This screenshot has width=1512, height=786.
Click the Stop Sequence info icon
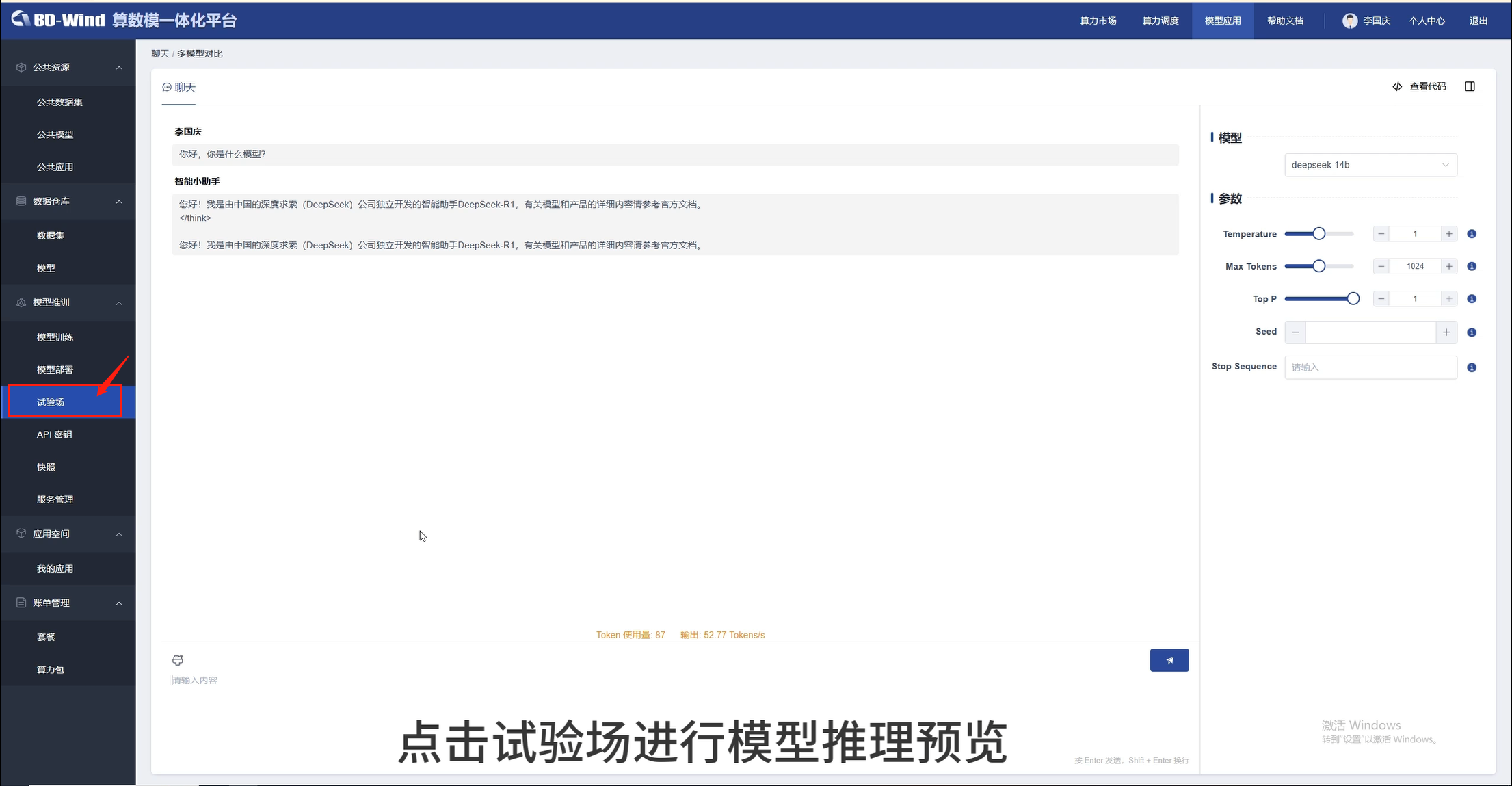coord(1472,367)
